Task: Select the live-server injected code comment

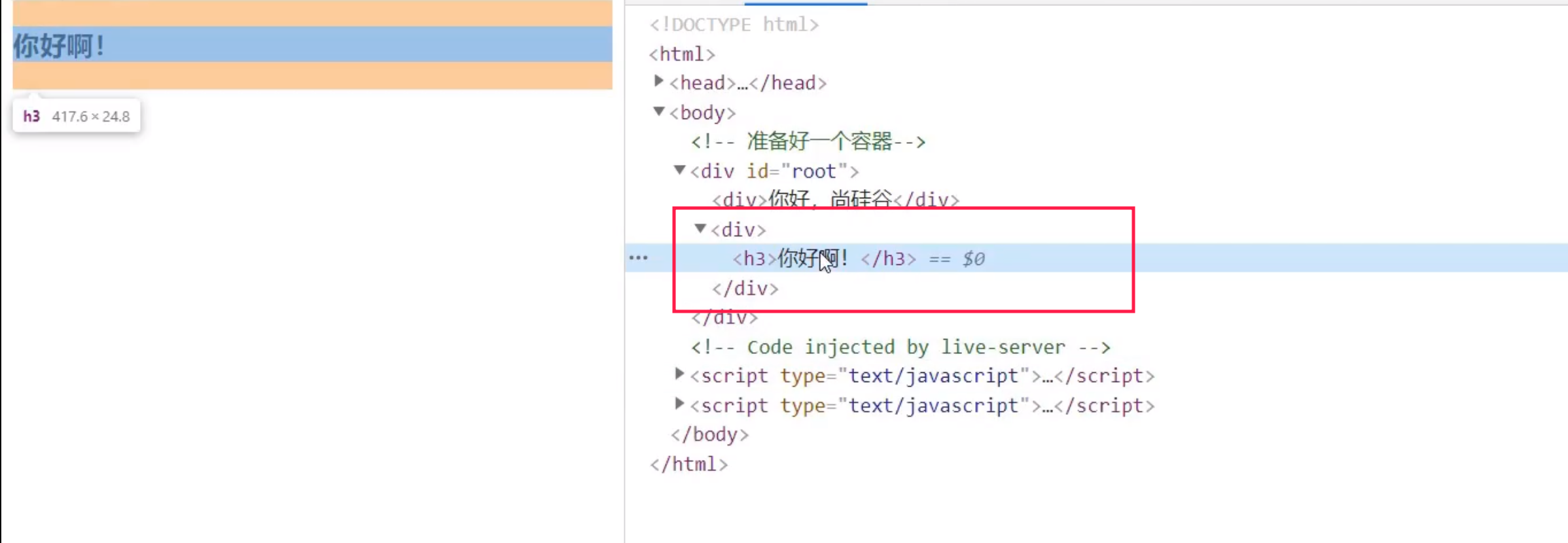Action: coord(900,347)
